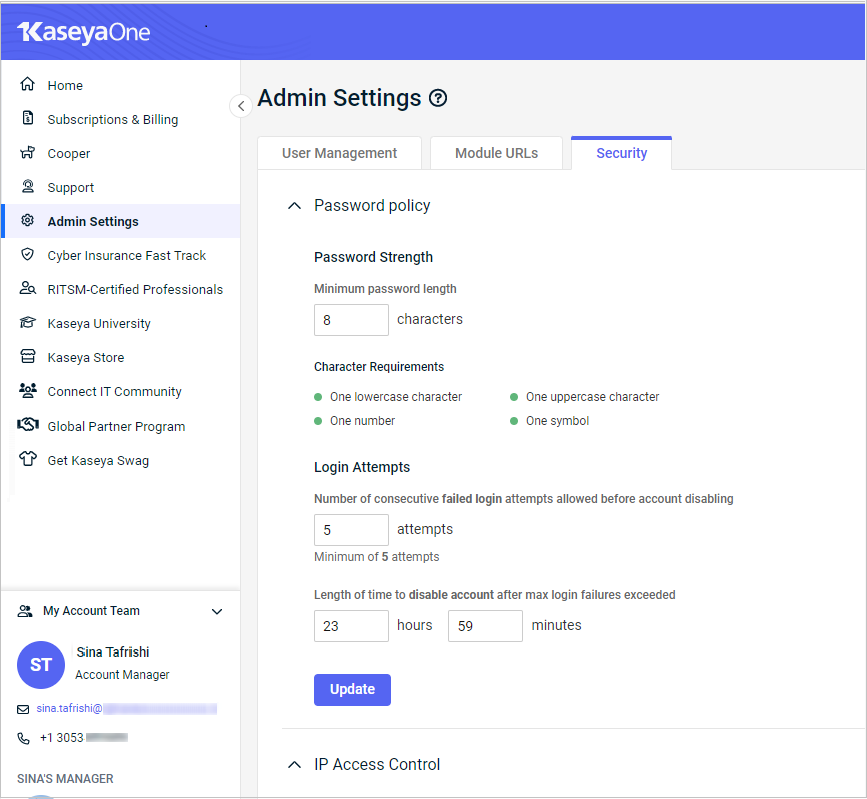
Task: Open Global Partner Program link
Action: point(116,426)
